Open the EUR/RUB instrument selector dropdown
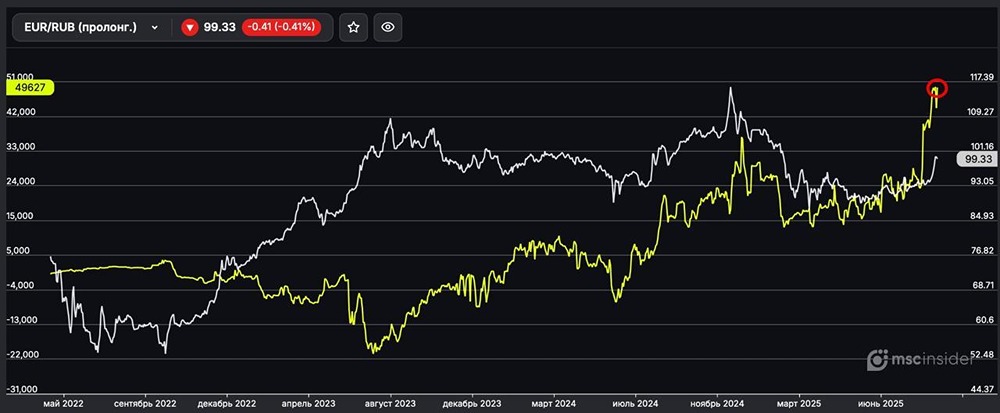Screen dimensions: 1000x413 (91, 27)
